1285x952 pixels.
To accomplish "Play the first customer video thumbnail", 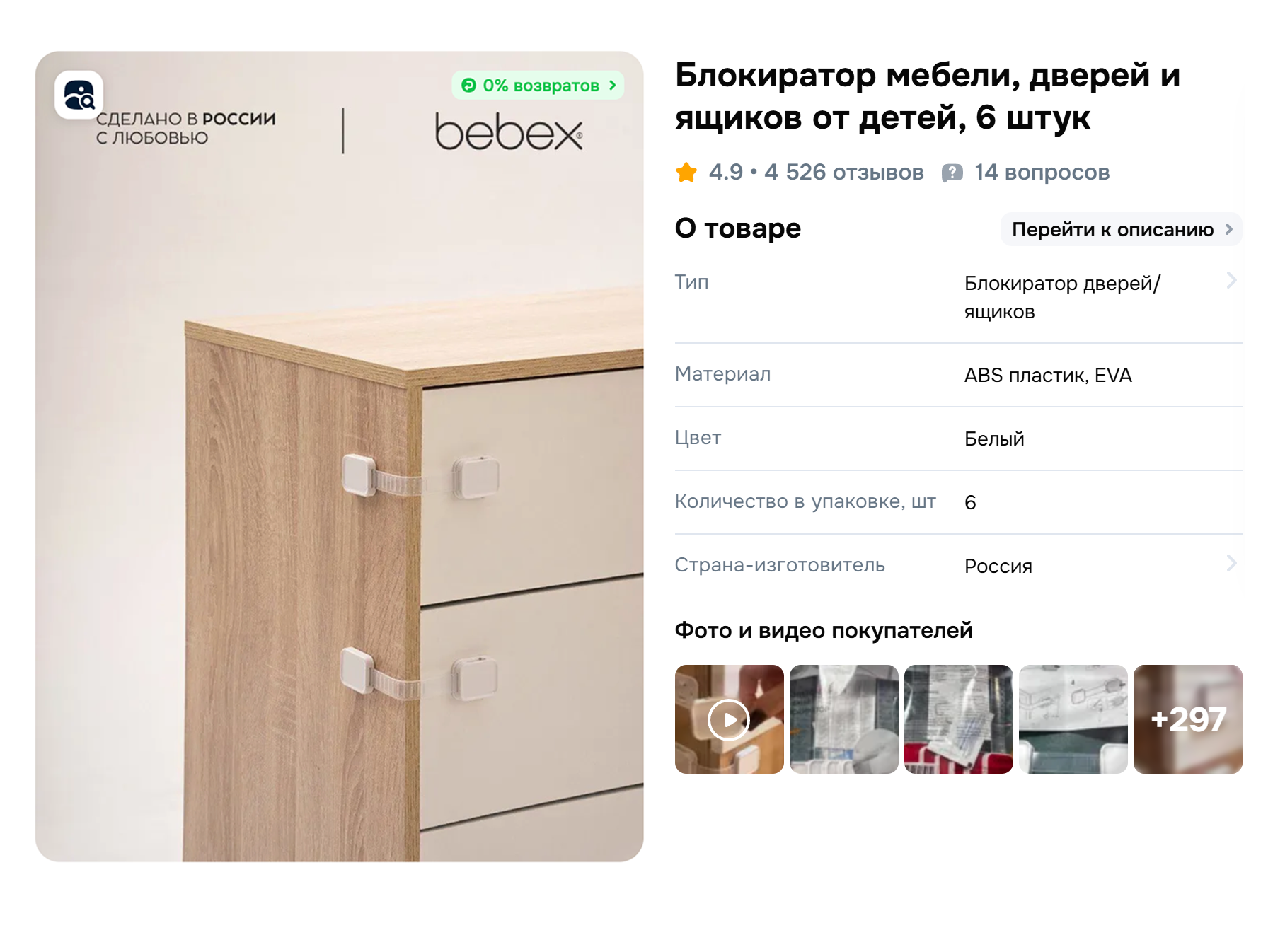I will tap(730, 719).
